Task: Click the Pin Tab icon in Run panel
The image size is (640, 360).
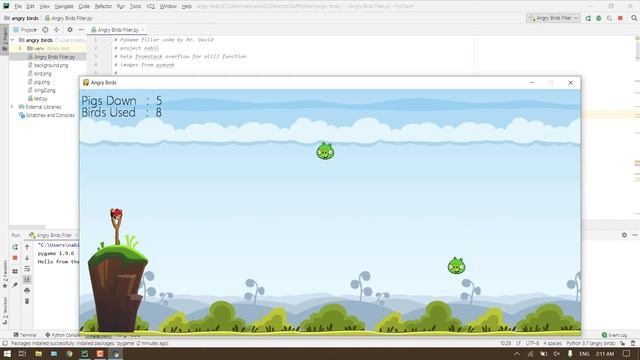Action: tap(15, 285)
